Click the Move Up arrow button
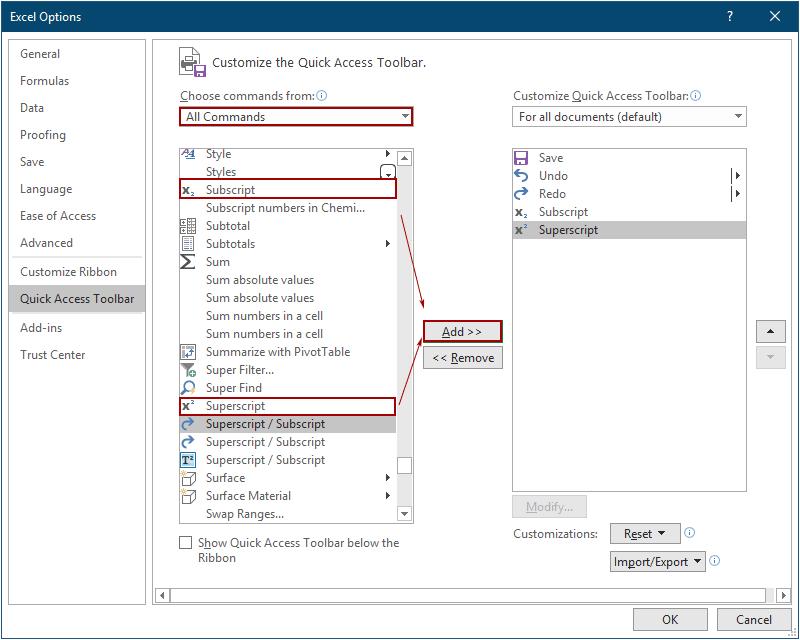The width and height of the screenshot is (800, 640). coord(770,331)
